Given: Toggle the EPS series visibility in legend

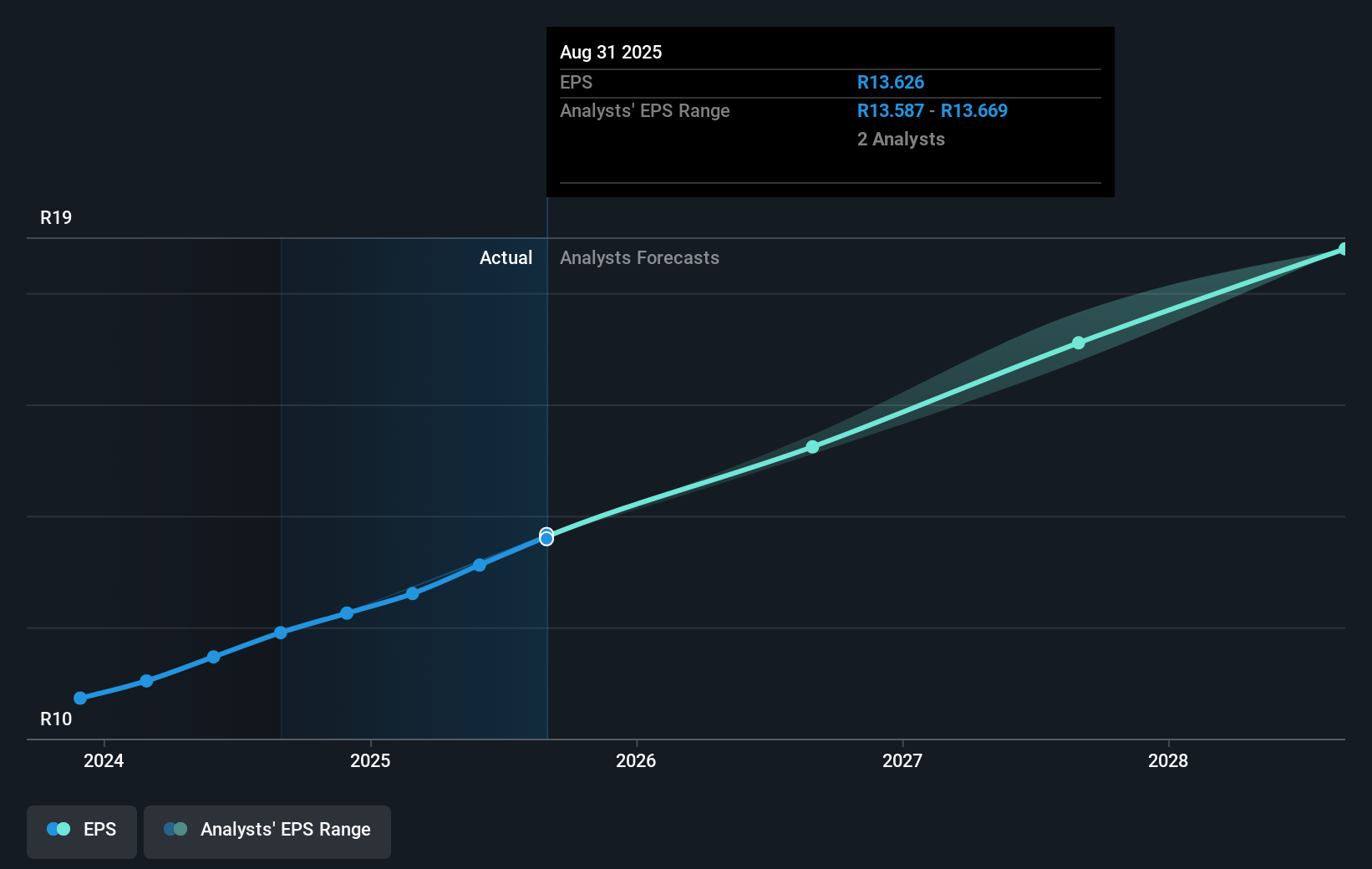Looking at the screenshot, I should pyautogui.click(x=81, y=831).
